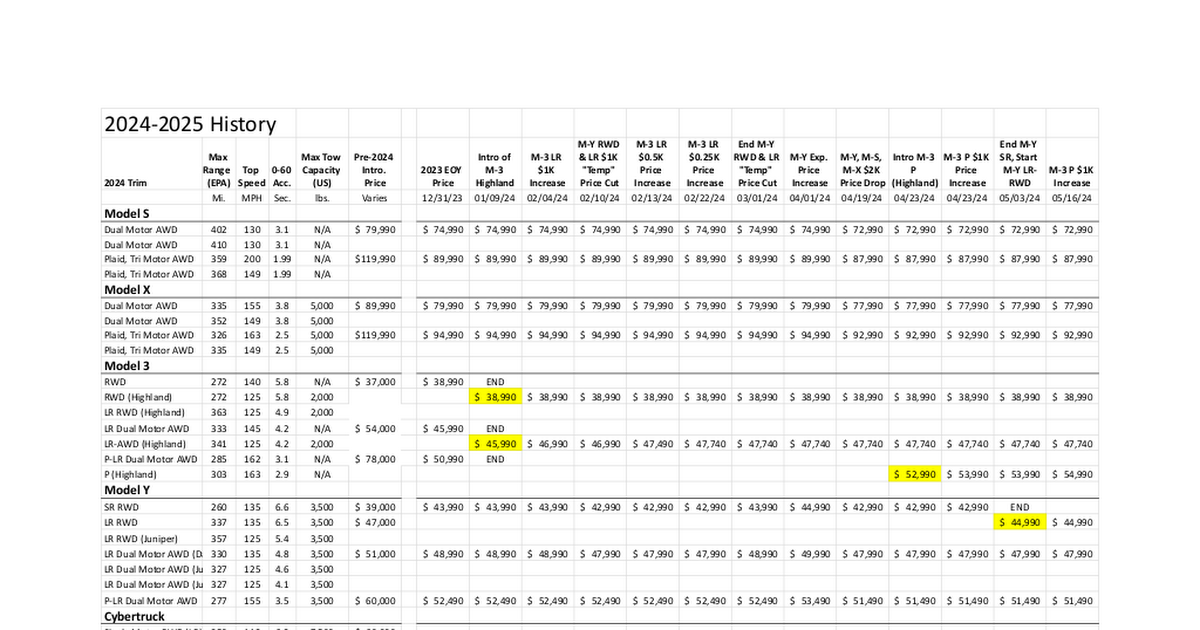The width and height of the screenshot is (1200, 630).
Task: Select '$37,000' pre-2024 price for Model 3 RWD
Action: (x=376, y=382)
